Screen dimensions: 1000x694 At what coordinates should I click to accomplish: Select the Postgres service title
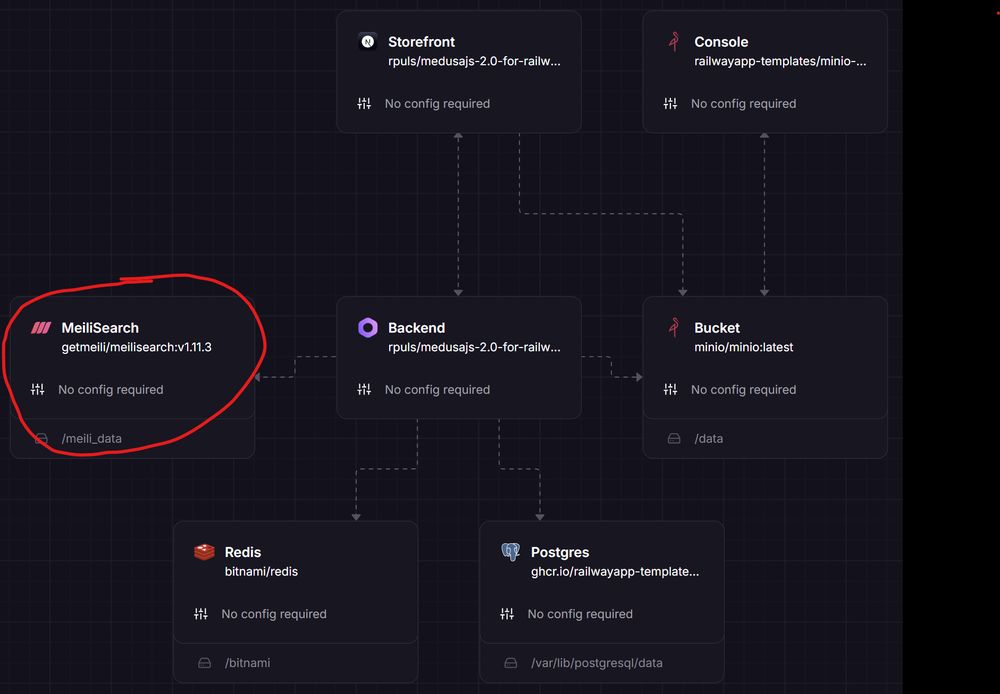click(x=560, y=552)
